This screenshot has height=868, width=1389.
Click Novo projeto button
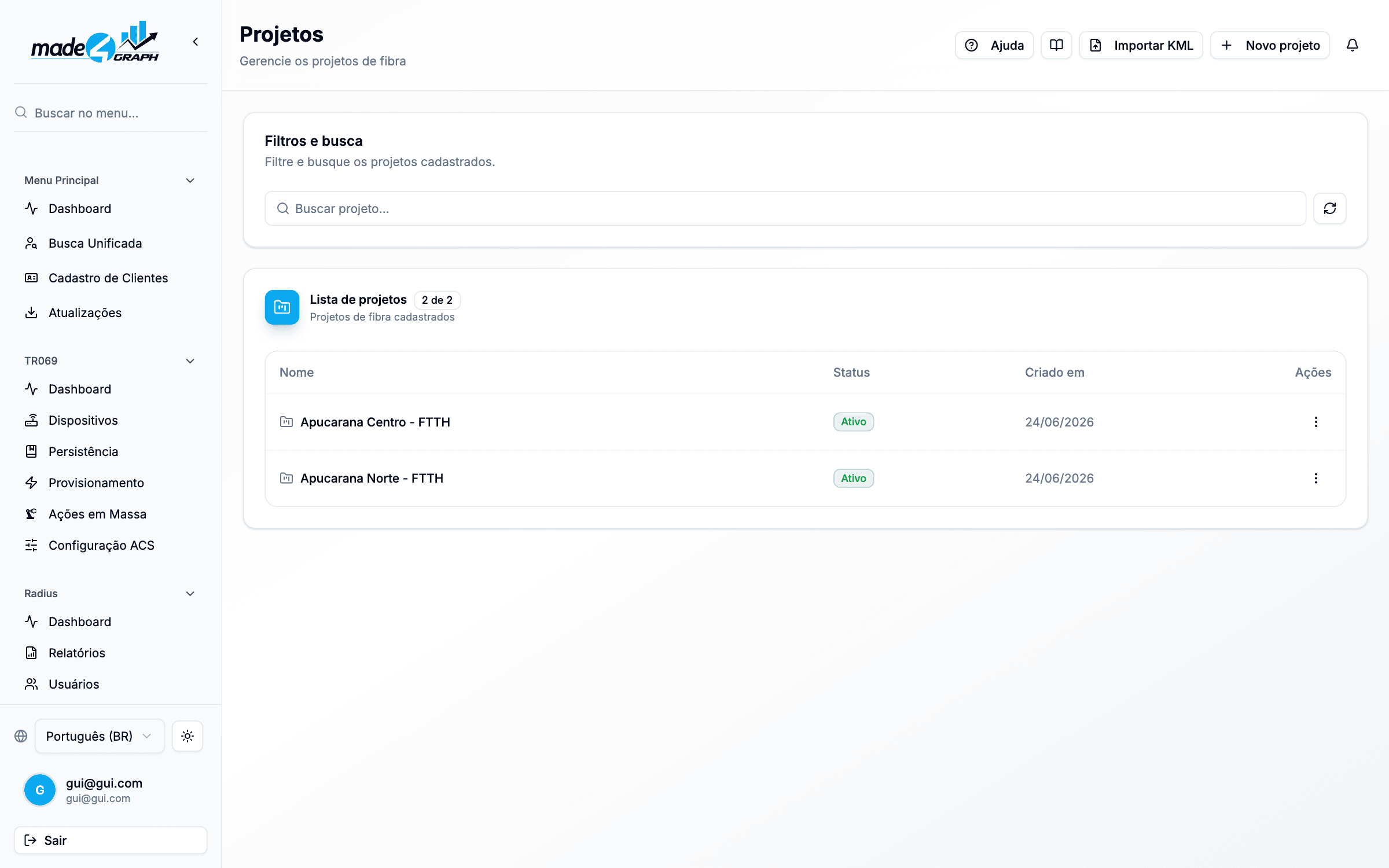[1270, 45]
